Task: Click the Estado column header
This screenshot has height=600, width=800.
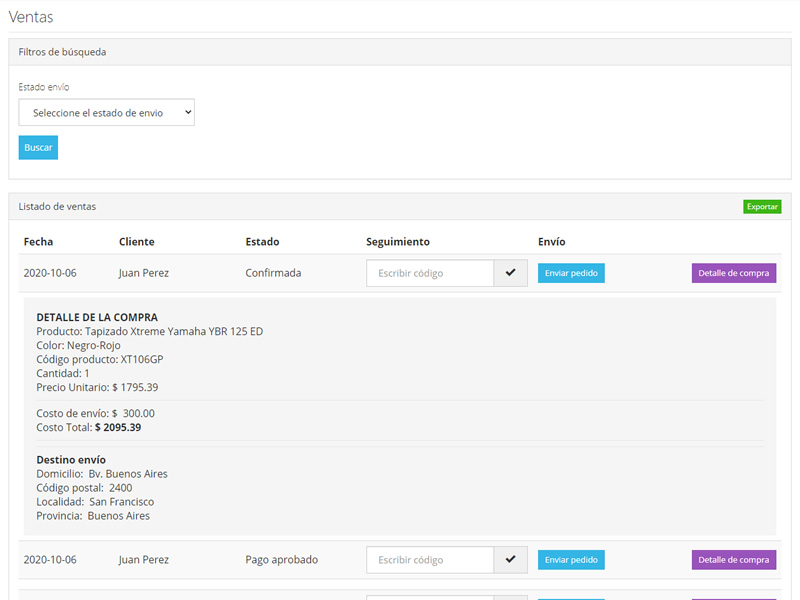Action: 262,242
